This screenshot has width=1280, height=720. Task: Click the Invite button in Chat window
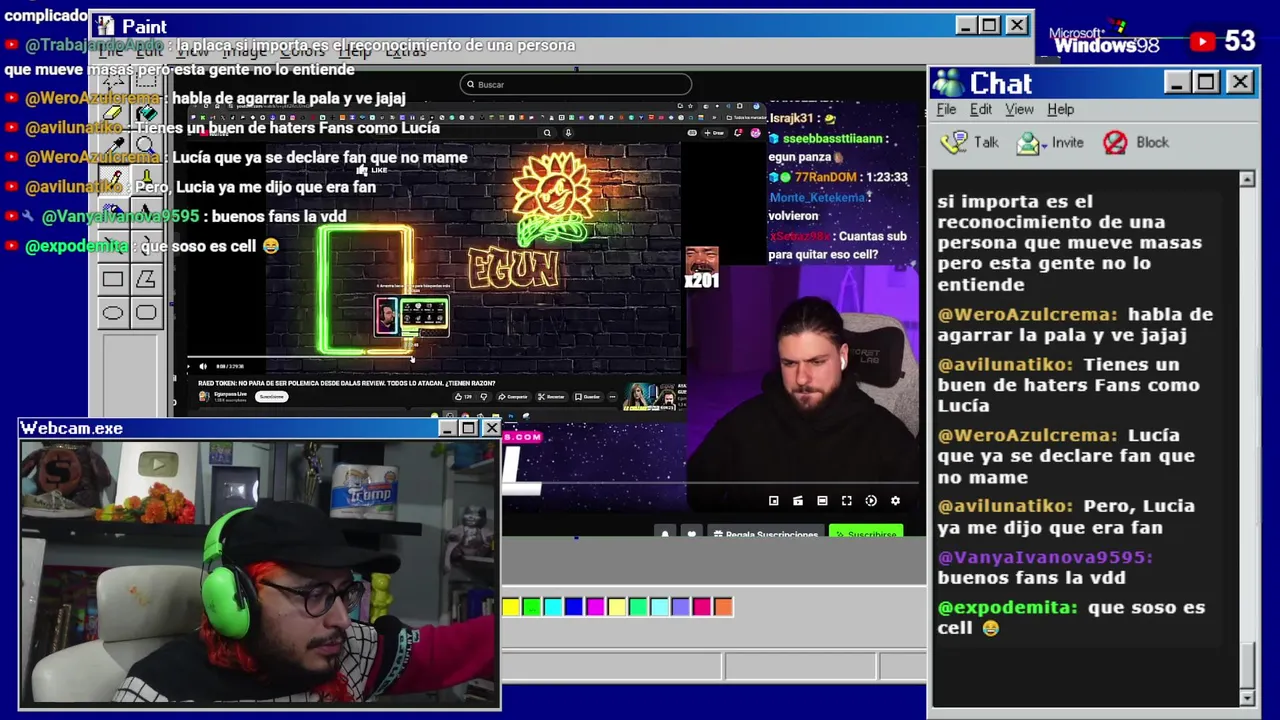(x=1050, y=142)
